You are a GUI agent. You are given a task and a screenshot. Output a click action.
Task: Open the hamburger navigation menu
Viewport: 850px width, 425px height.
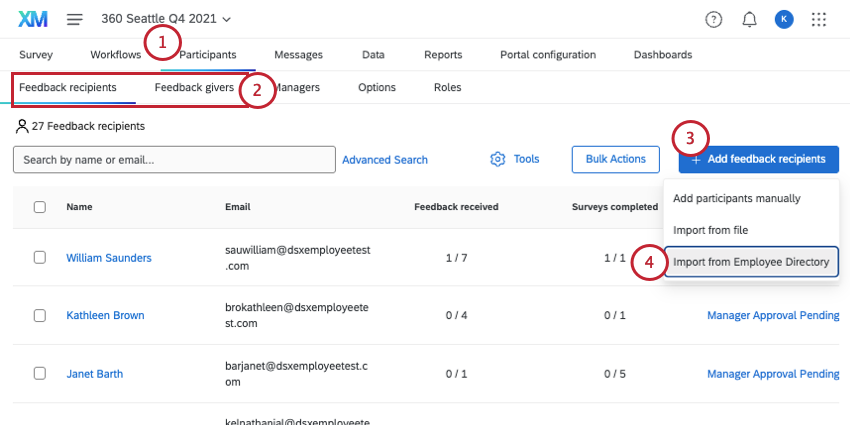pyautogui.click(x=75, y=20)
